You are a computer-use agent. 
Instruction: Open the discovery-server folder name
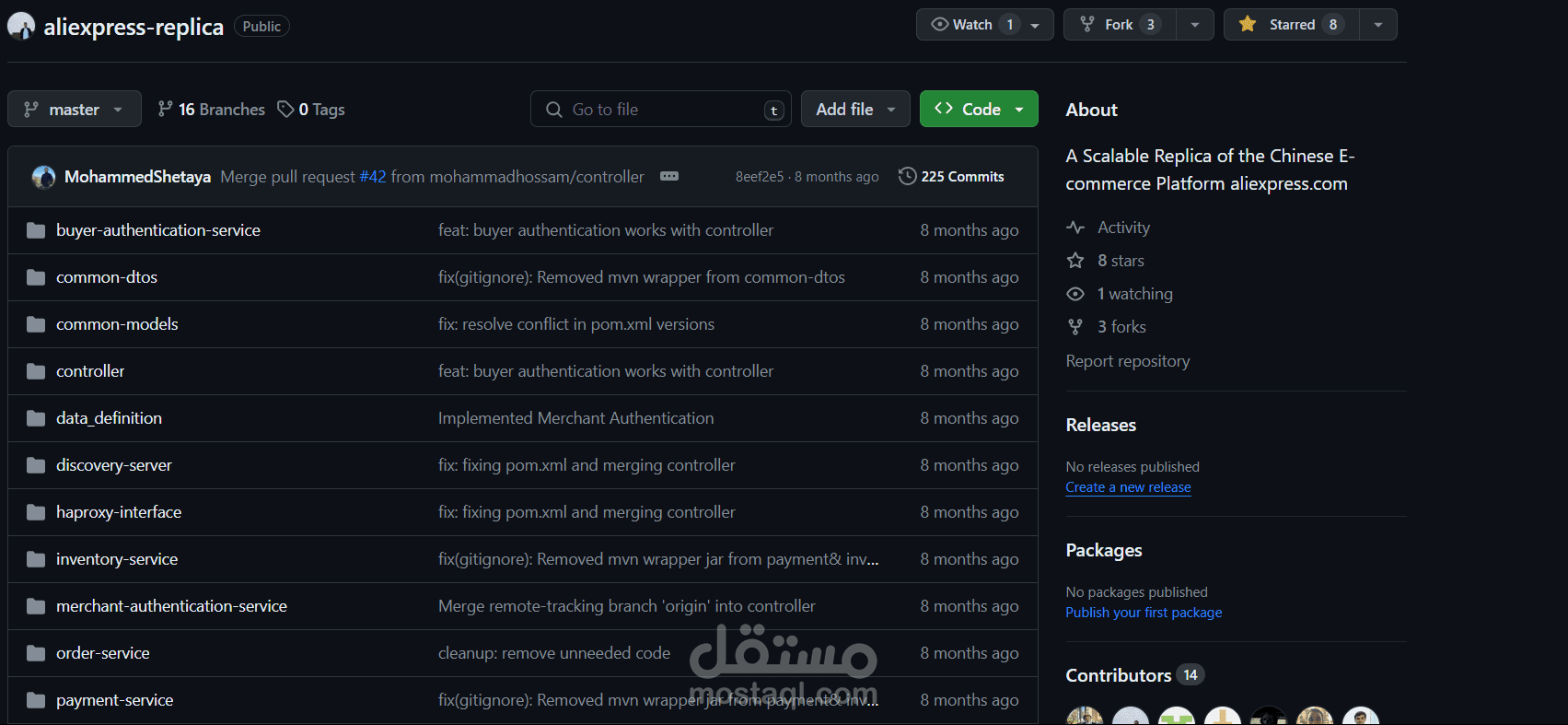click(114, 465)
